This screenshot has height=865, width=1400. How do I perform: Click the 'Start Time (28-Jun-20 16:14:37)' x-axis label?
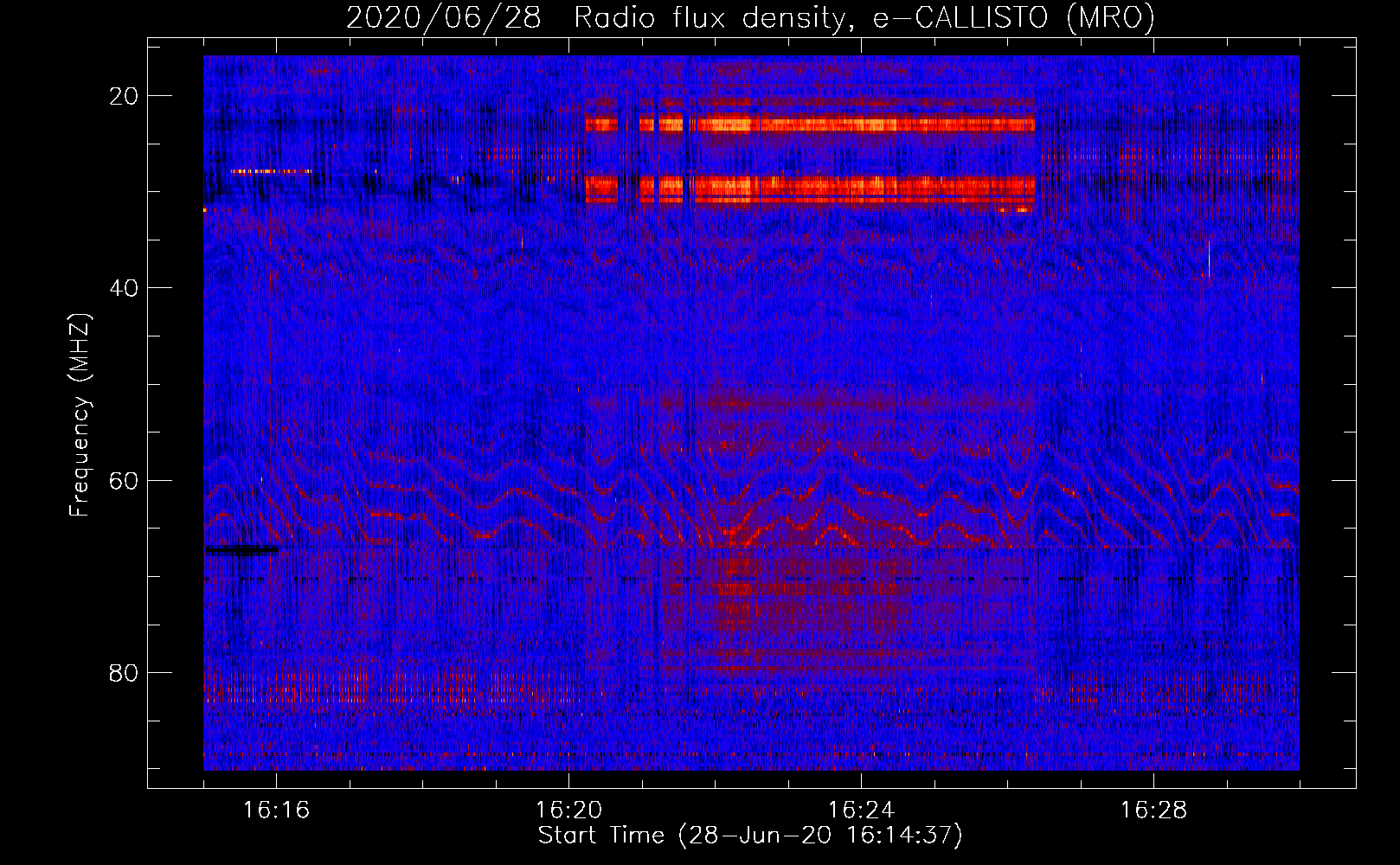750,836
